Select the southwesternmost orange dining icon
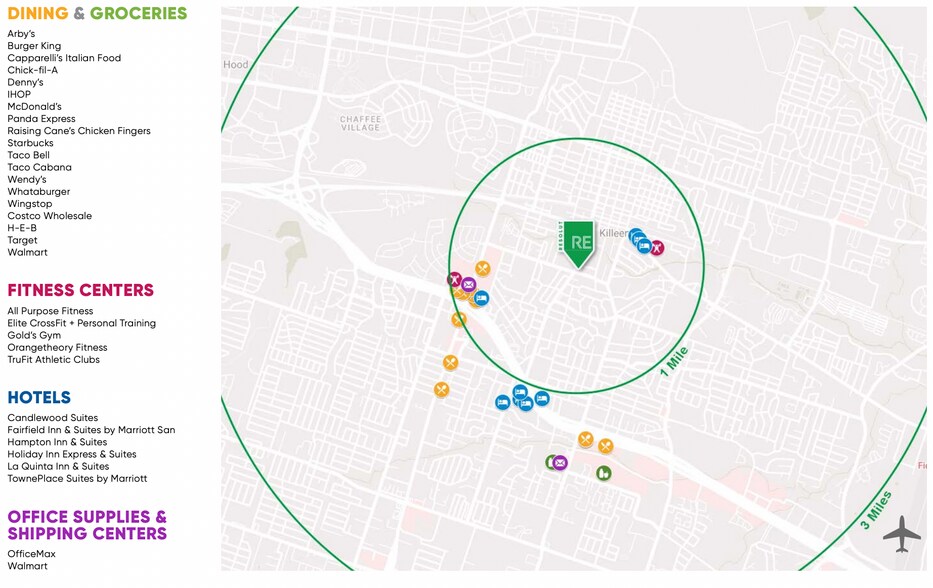 (x=441, y=390)
